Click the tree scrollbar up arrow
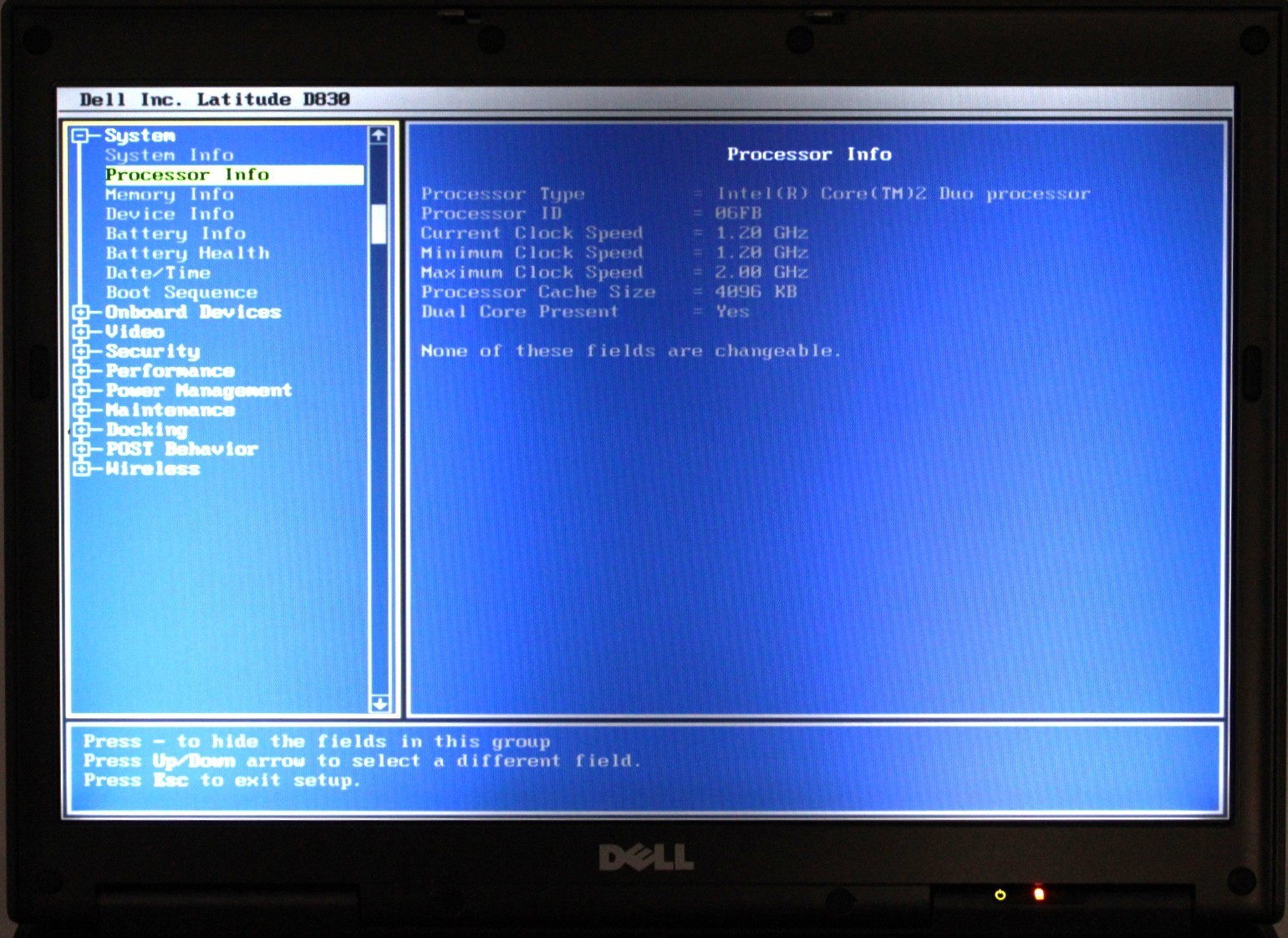This screenshot has width=1288, height=938. (379, 135)
